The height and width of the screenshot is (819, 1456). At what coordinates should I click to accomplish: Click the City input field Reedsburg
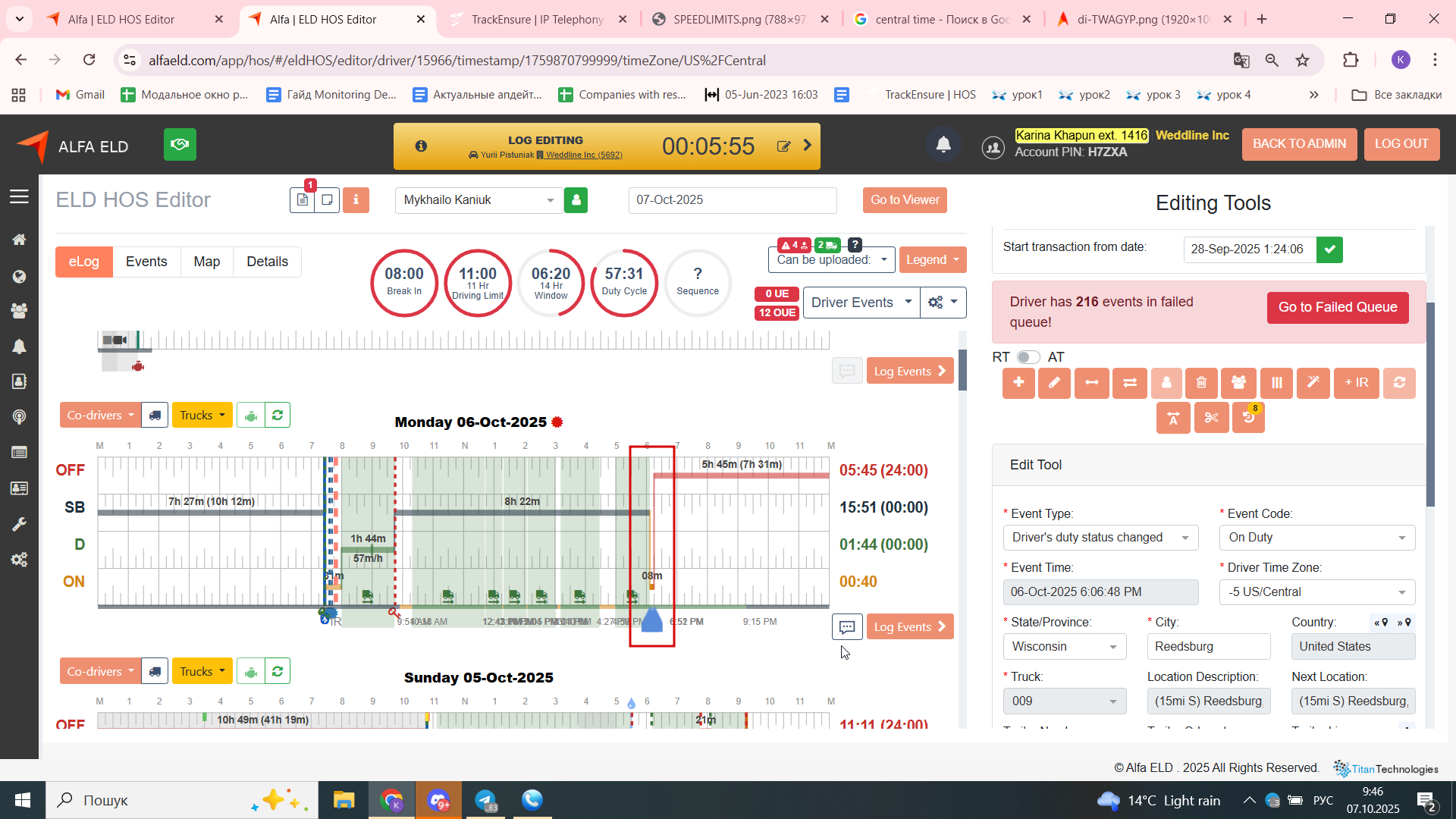[x=1209, y=647]
